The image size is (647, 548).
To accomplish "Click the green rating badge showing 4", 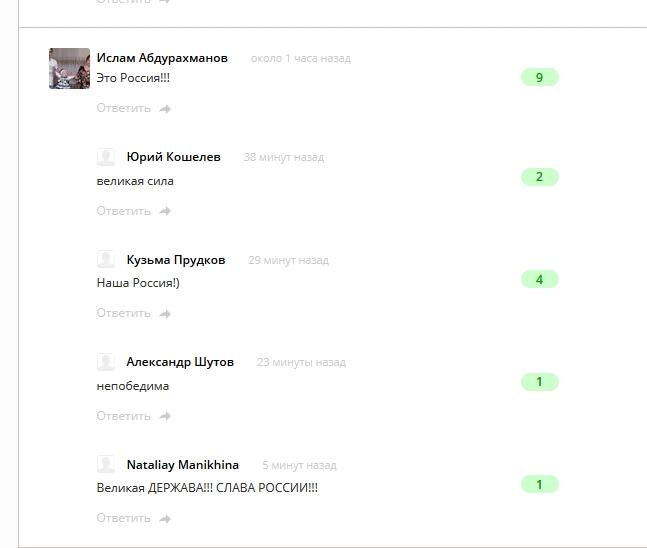I will (x=540, y=279).
